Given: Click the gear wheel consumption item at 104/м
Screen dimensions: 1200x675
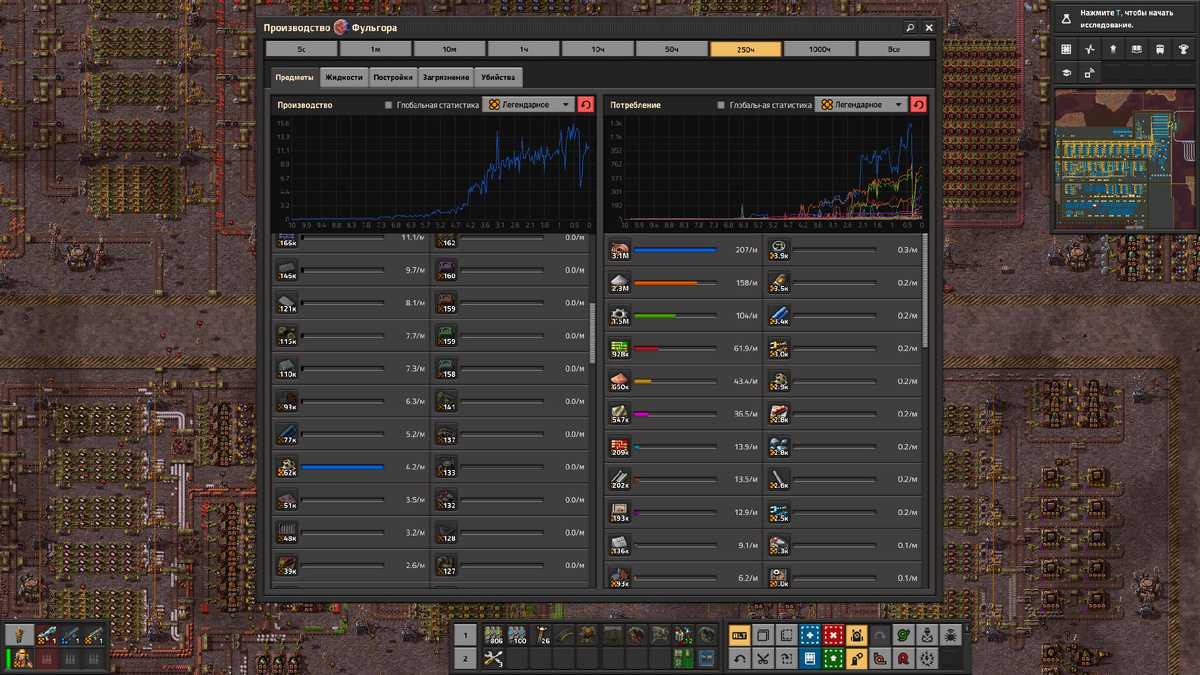Looking at the screenshot, I should click(619, 316).
